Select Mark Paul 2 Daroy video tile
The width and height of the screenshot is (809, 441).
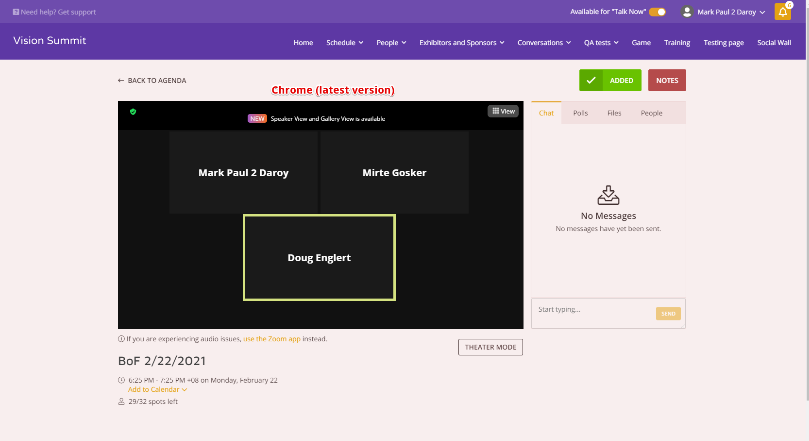tap(244, 172)
